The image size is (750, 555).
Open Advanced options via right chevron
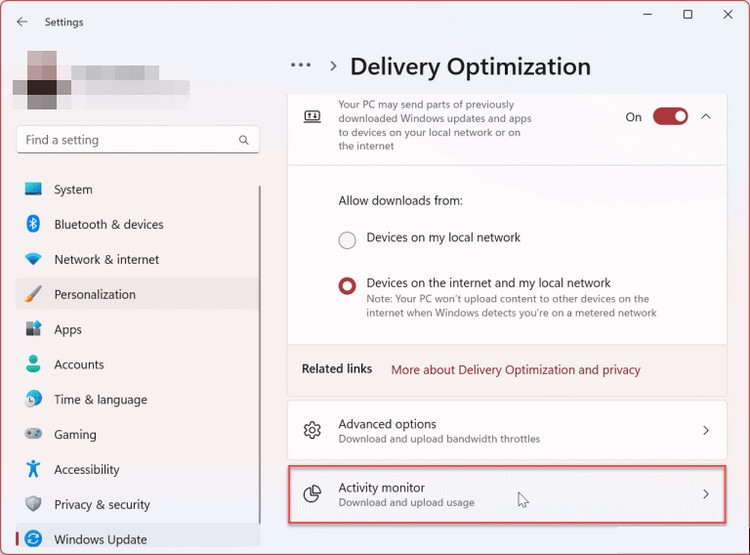[706, 430]
